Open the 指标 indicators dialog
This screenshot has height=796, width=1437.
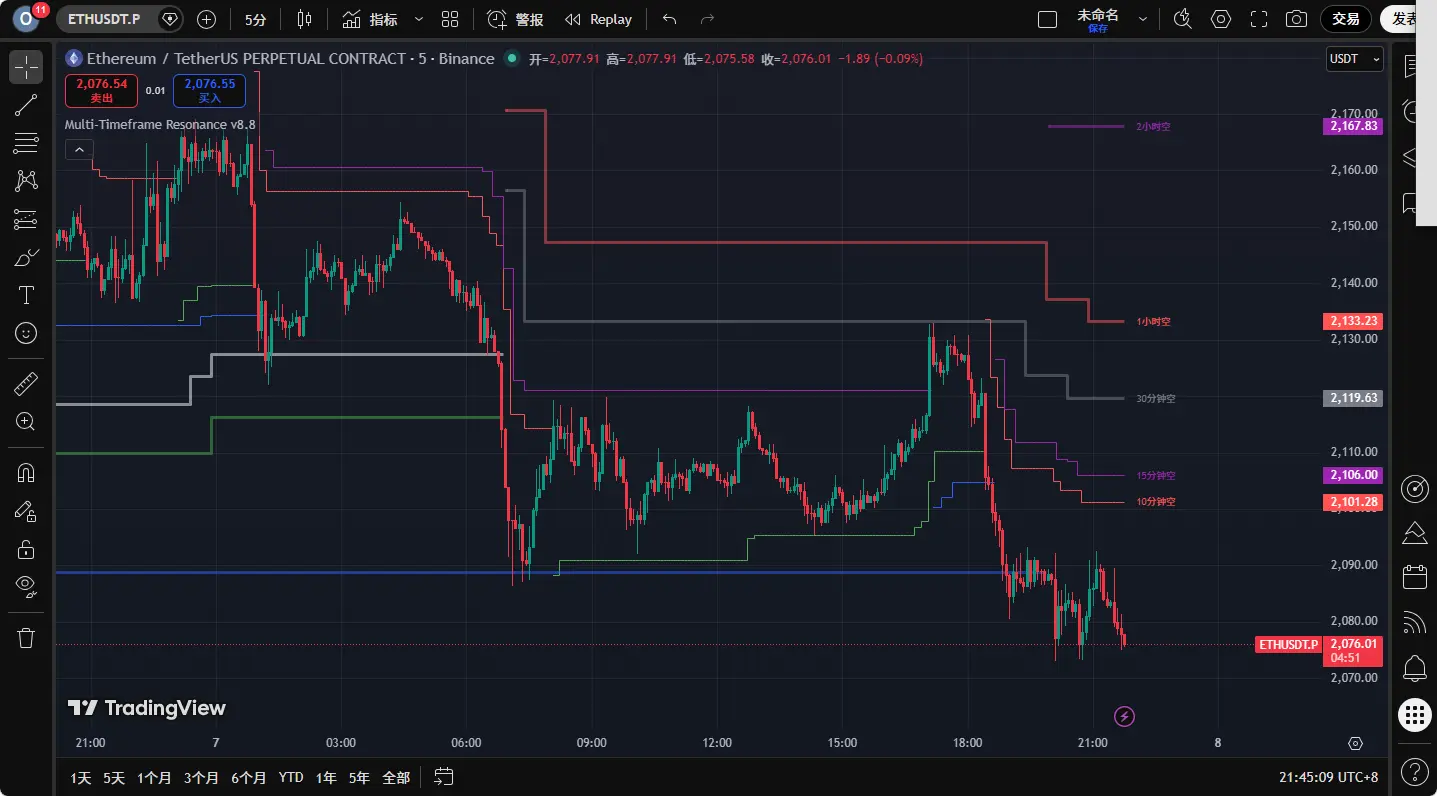coord(370,19)
